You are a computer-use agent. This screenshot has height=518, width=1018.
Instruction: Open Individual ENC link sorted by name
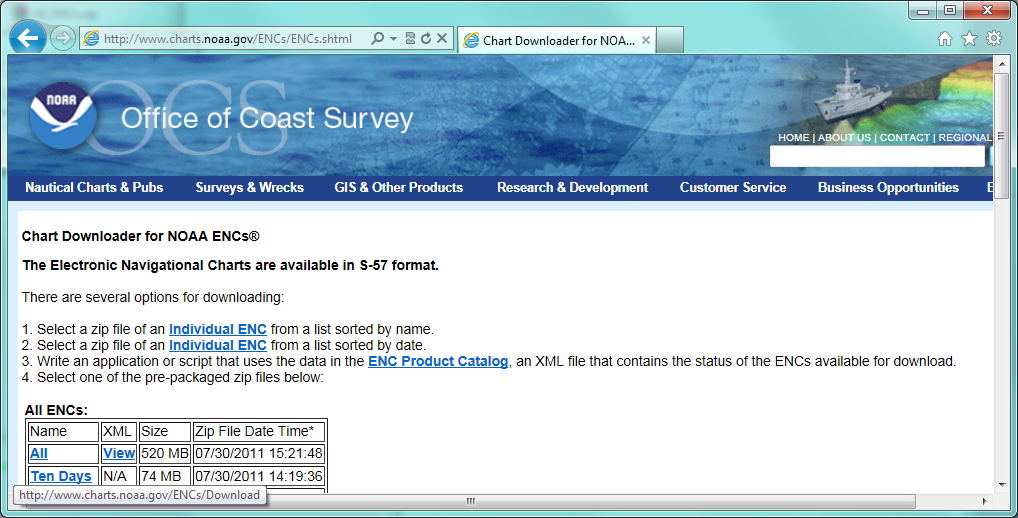217,329
